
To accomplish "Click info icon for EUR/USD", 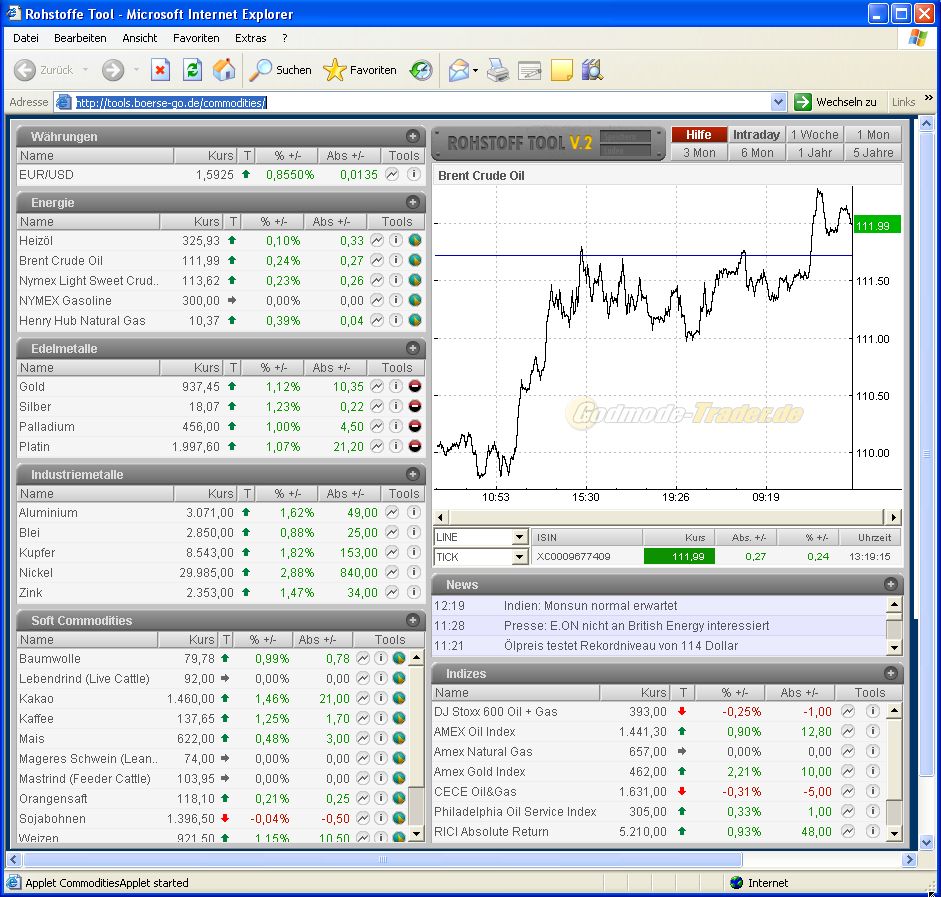I will pos(413,175).
